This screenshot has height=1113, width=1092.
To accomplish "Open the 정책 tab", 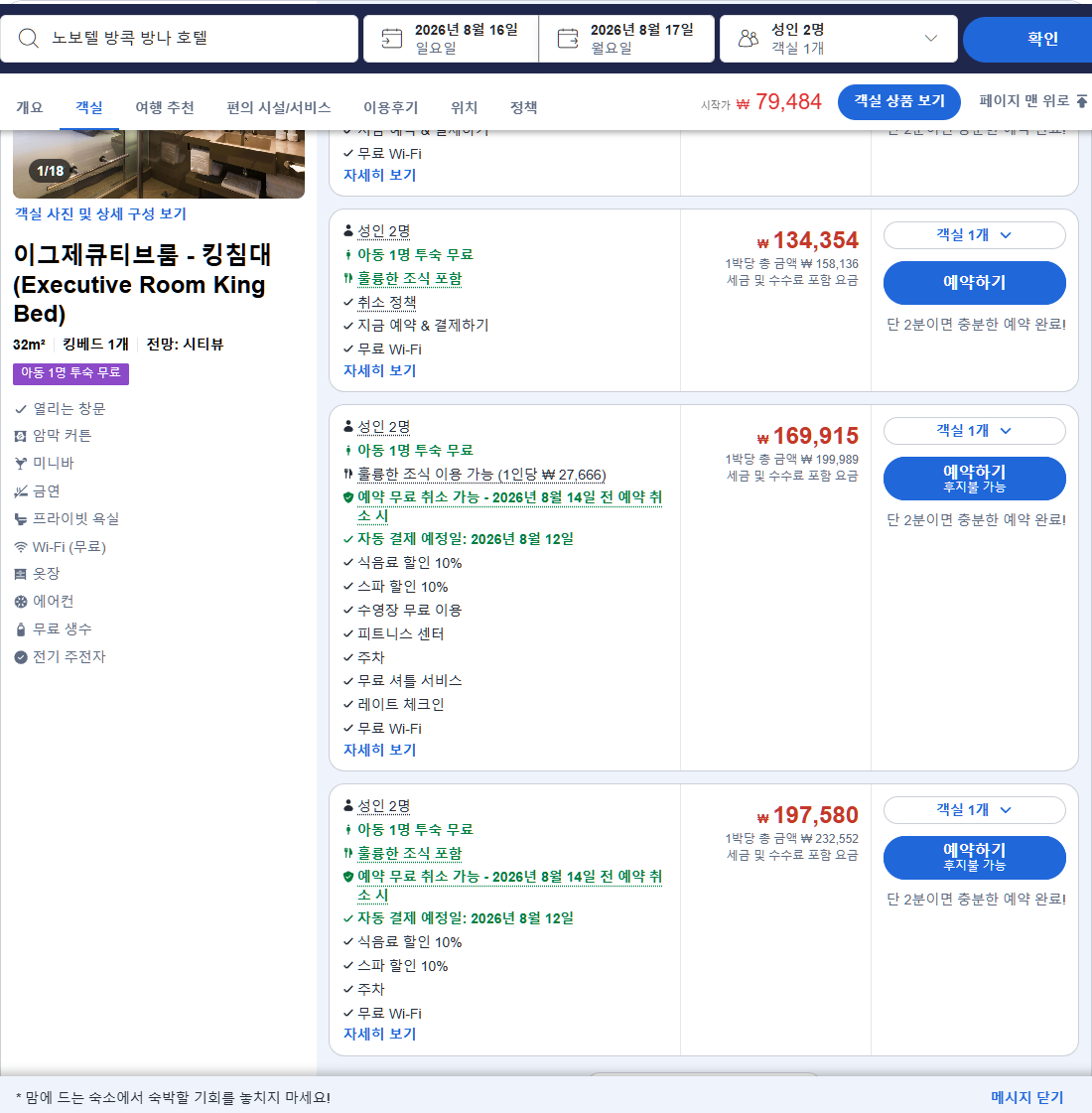I will coord(523,107).
